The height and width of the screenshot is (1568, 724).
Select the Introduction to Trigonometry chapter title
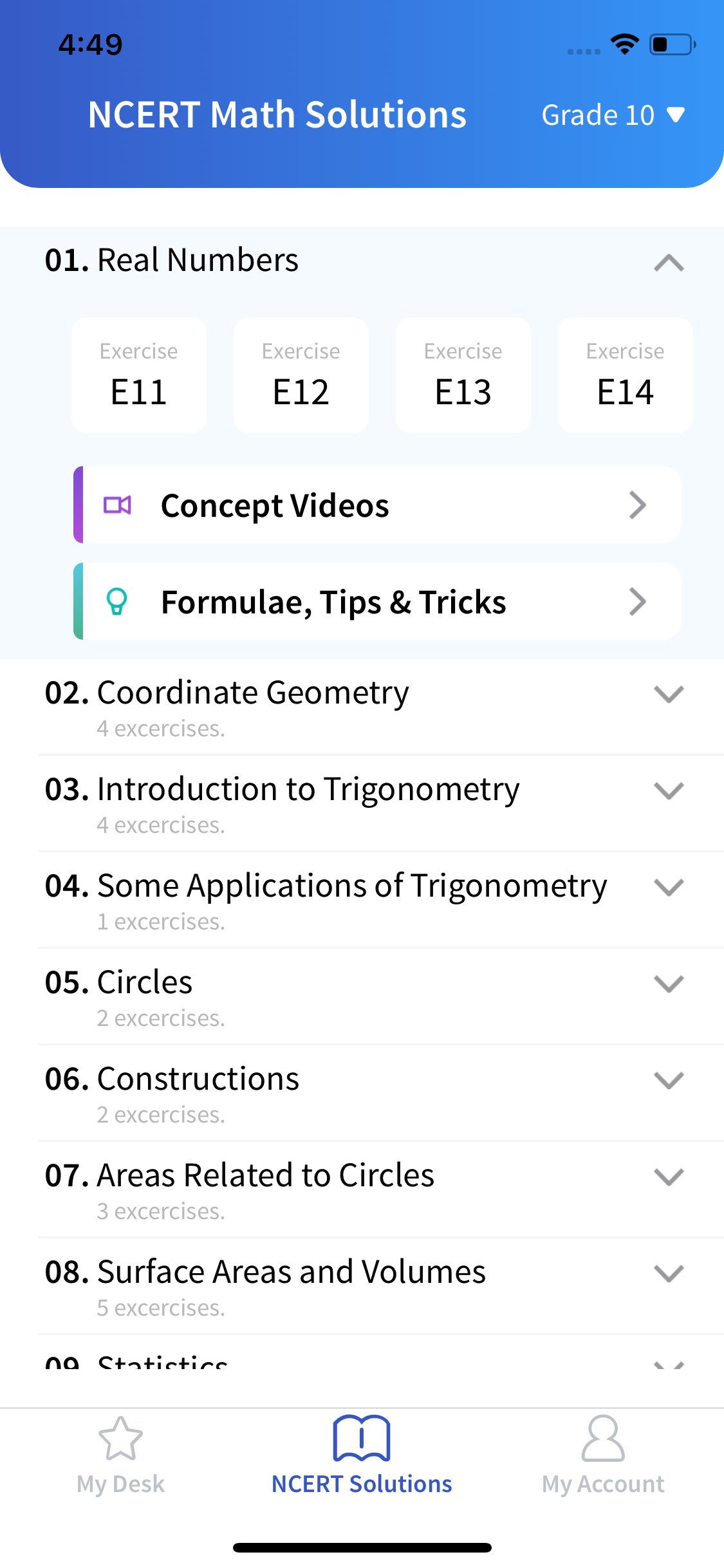pyautogui.click(x=308, y=789)
